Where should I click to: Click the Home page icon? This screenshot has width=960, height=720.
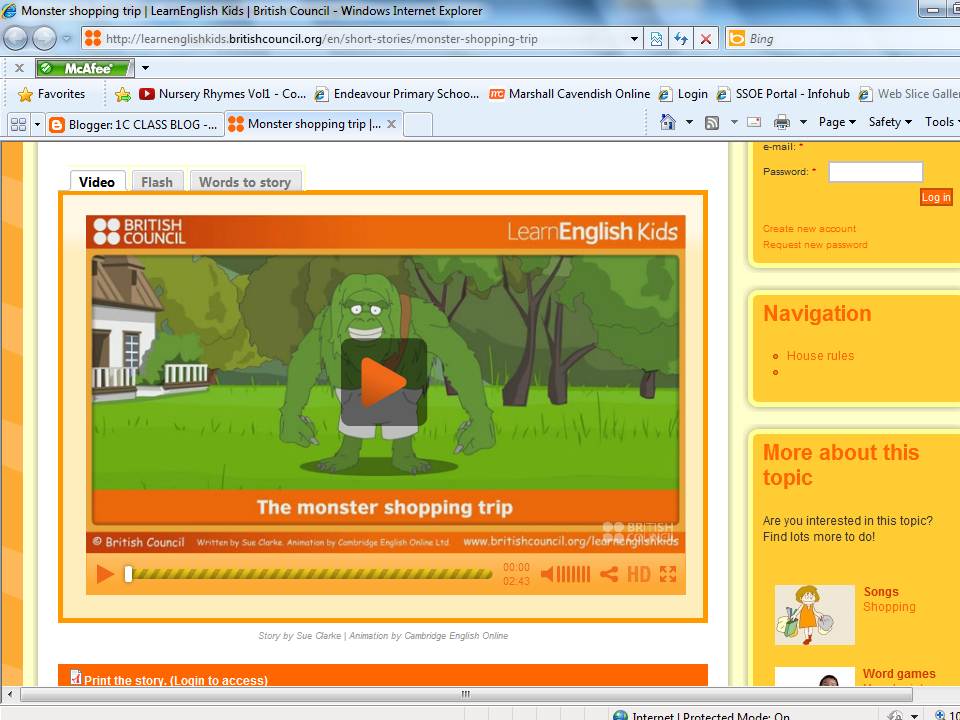[667, 122]
